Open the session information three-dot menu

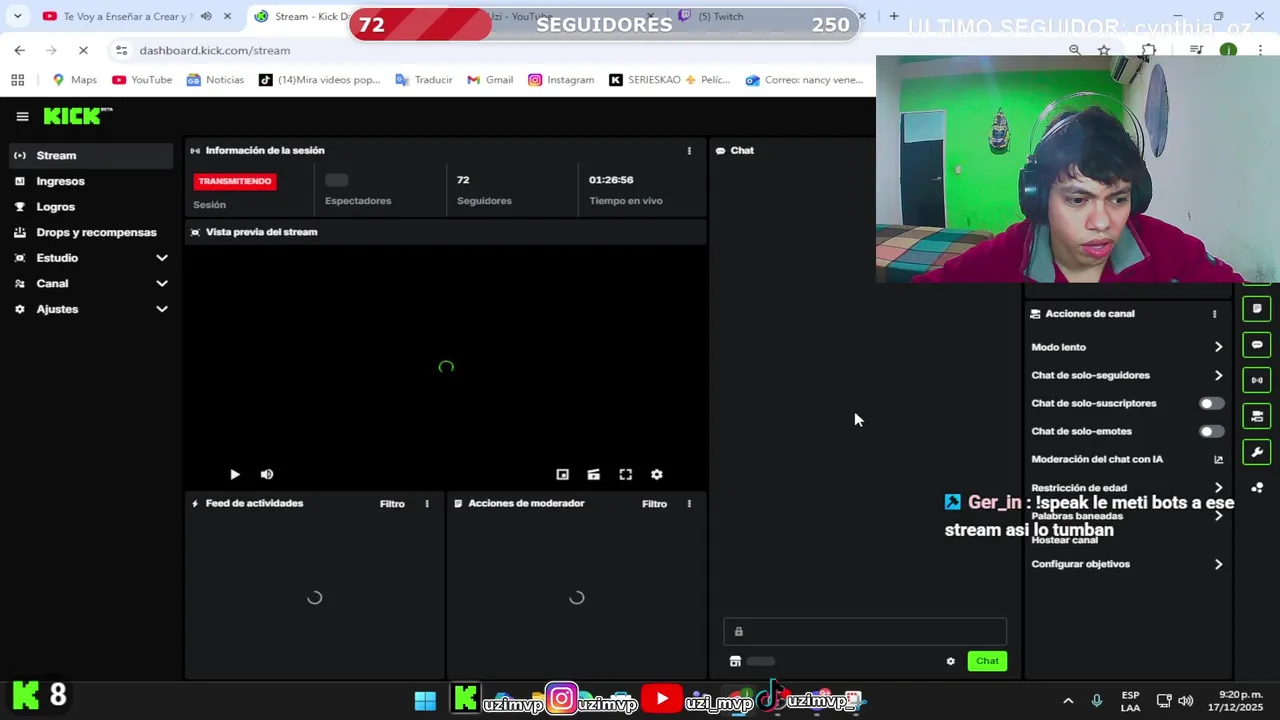tap(689, 150)
